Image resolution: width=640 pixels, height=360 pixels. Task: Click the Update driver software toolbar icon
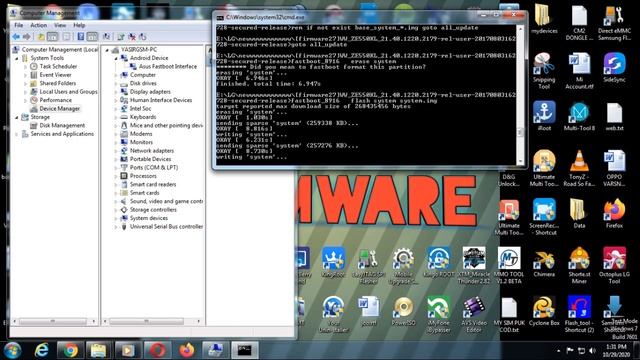pyautogui.click(x=121, y=37)
